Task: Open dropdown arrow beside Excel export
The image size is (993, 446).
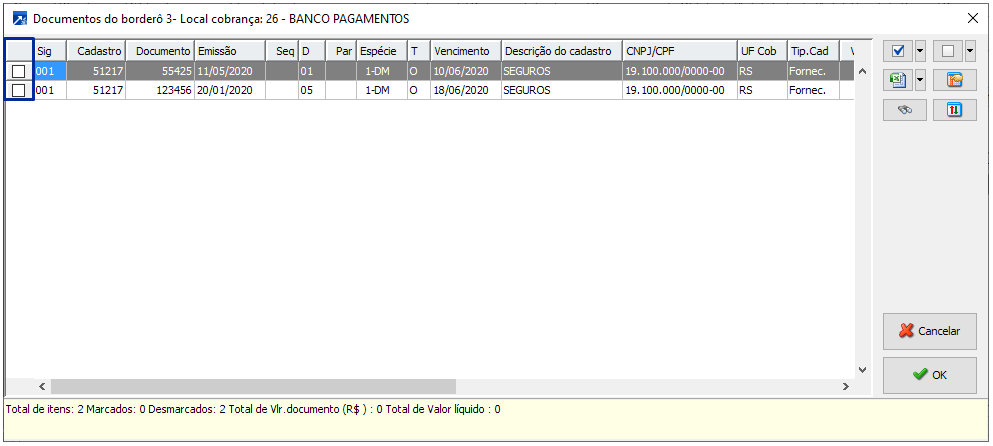Action: click(x=920, y=80)
